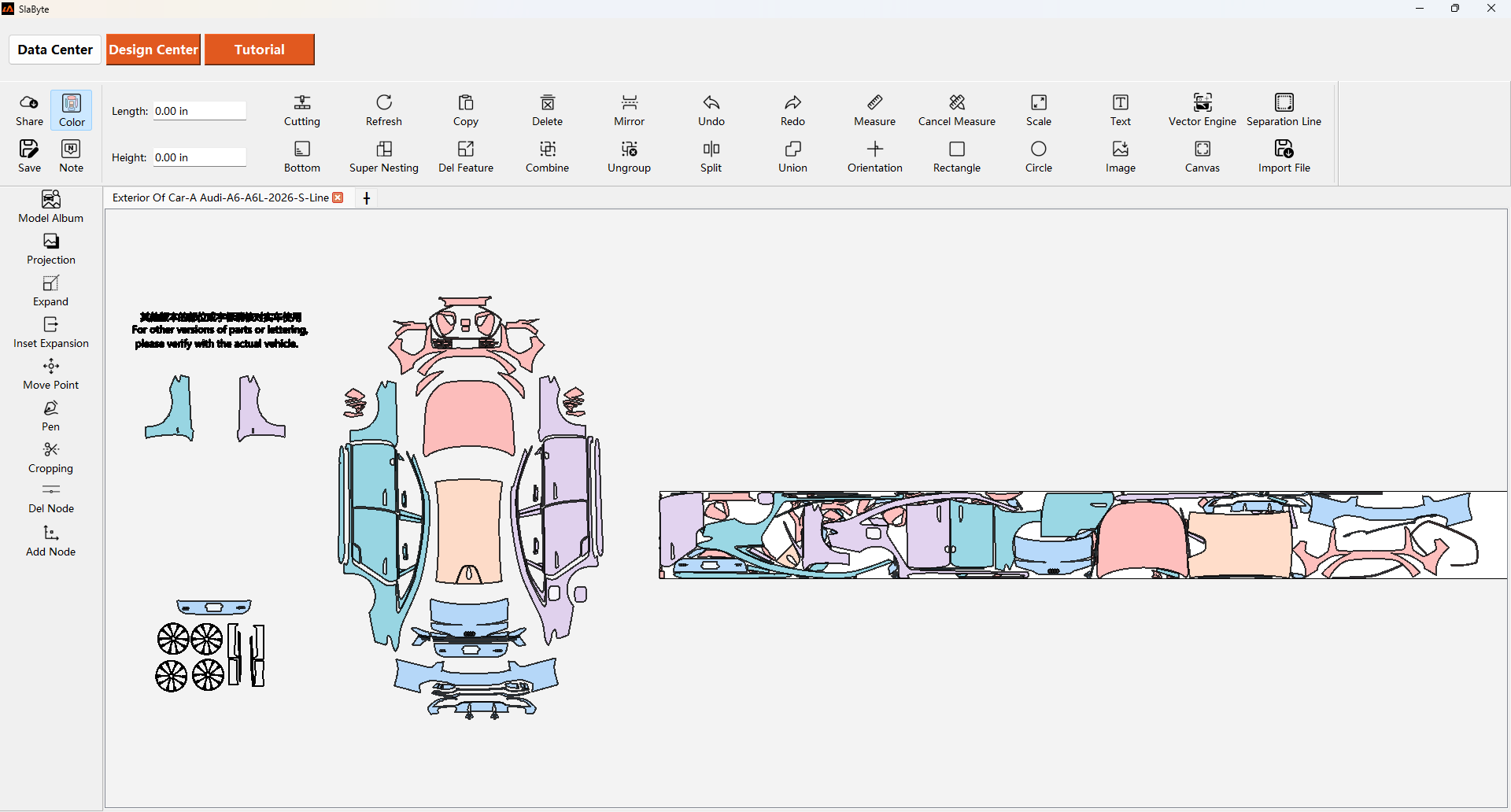
Task: Apply the Mirror tool
Action: point(630,110)
